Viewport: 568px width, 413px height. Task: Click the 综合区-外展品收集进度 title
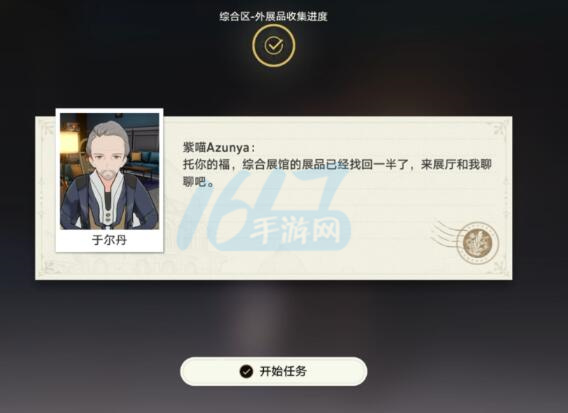pos(273,16)
